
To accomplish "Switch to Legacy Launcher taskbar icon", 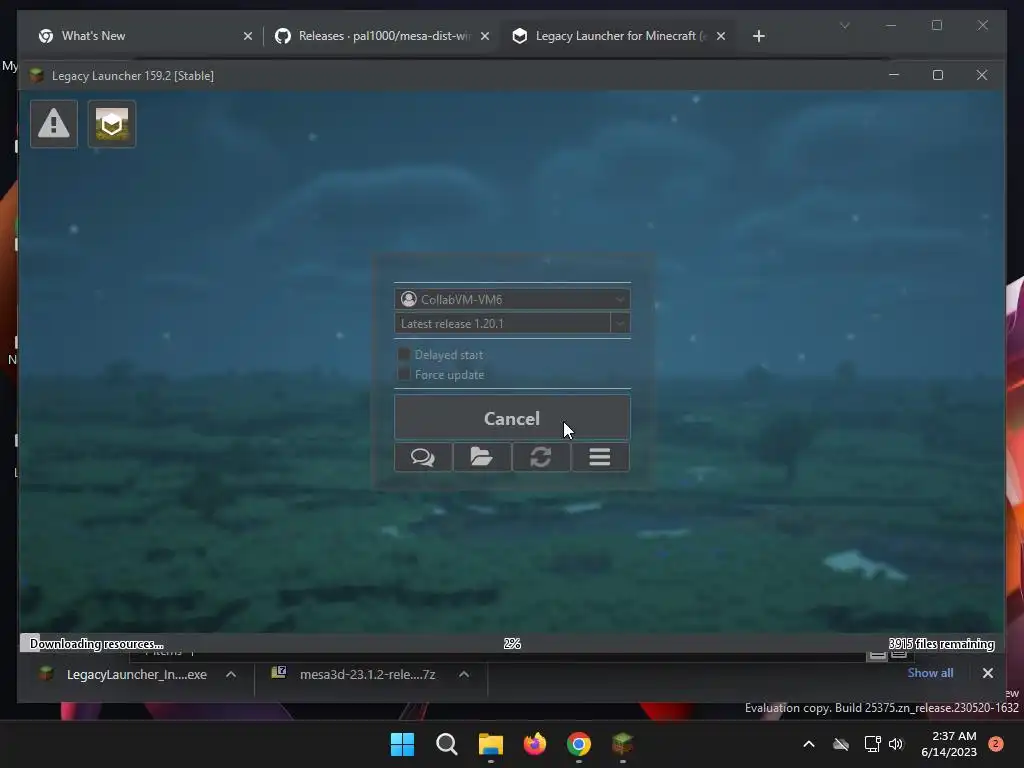I will click(622, 744).
